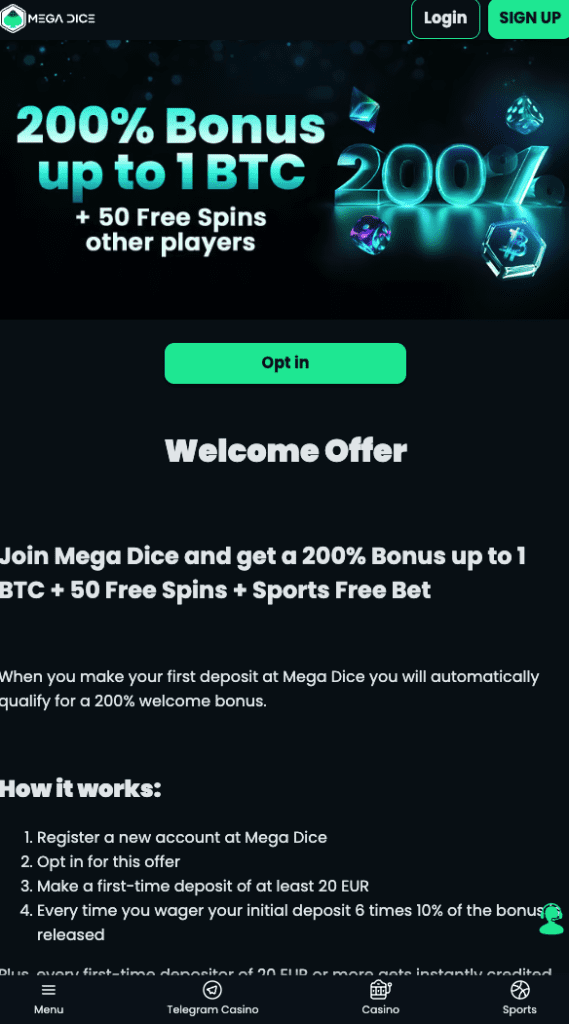Screen dimensions: 569x1024
Task: Click the Login button
Action: [x=446, y=18]
